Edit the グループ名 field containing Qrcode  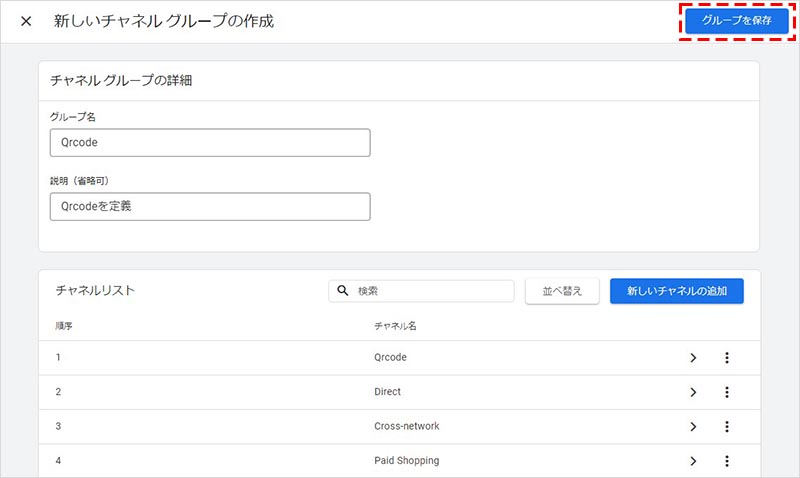click(210, 142)
